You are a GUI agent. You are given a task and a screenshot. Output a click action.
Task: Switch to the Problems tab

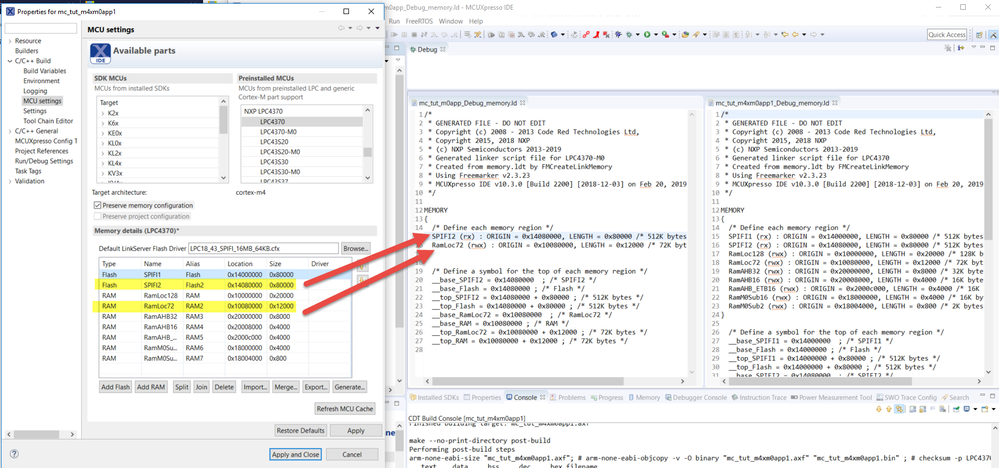566,397
